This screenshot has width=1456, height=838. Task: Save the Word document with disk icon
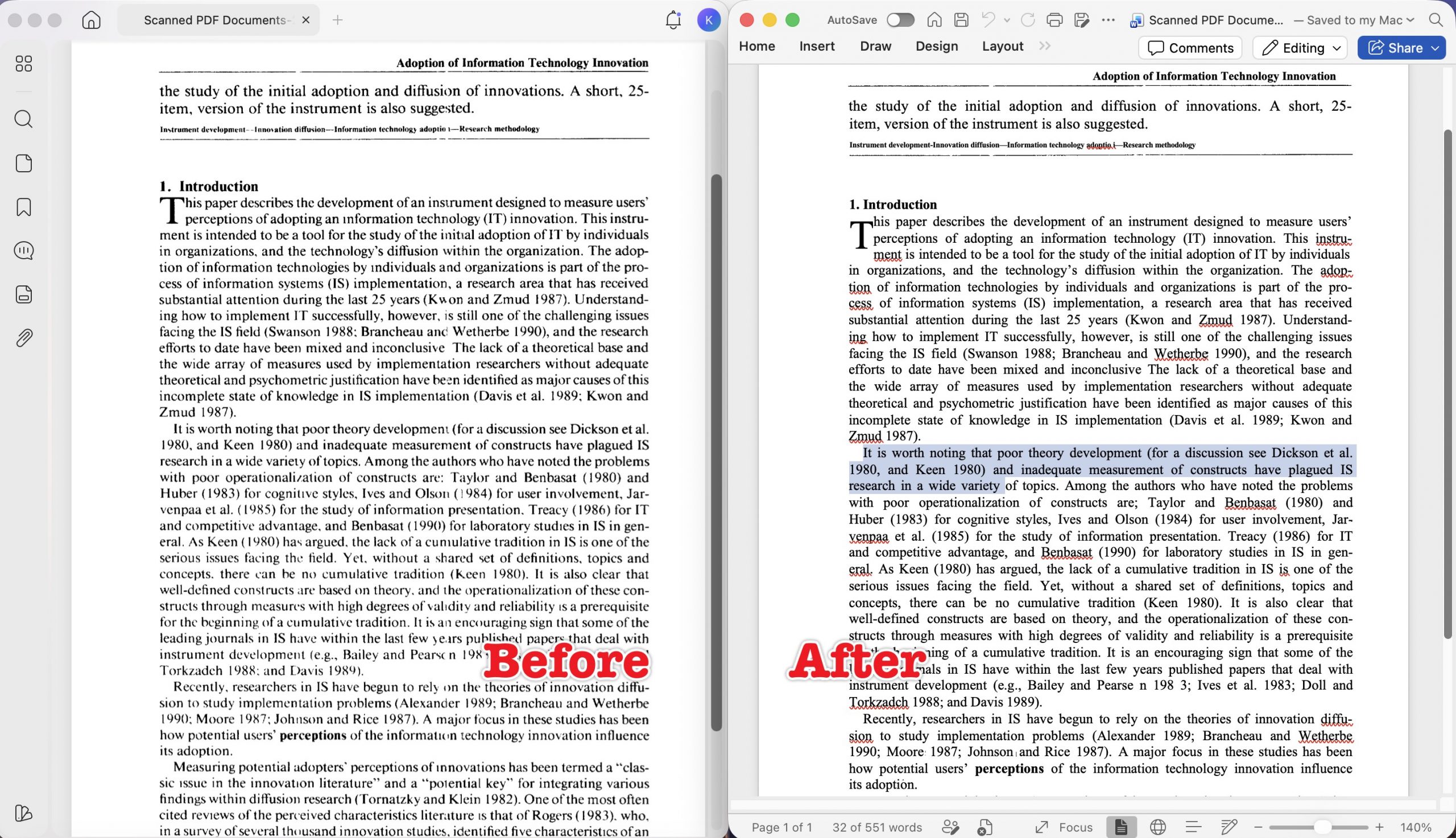pos(961,20)
